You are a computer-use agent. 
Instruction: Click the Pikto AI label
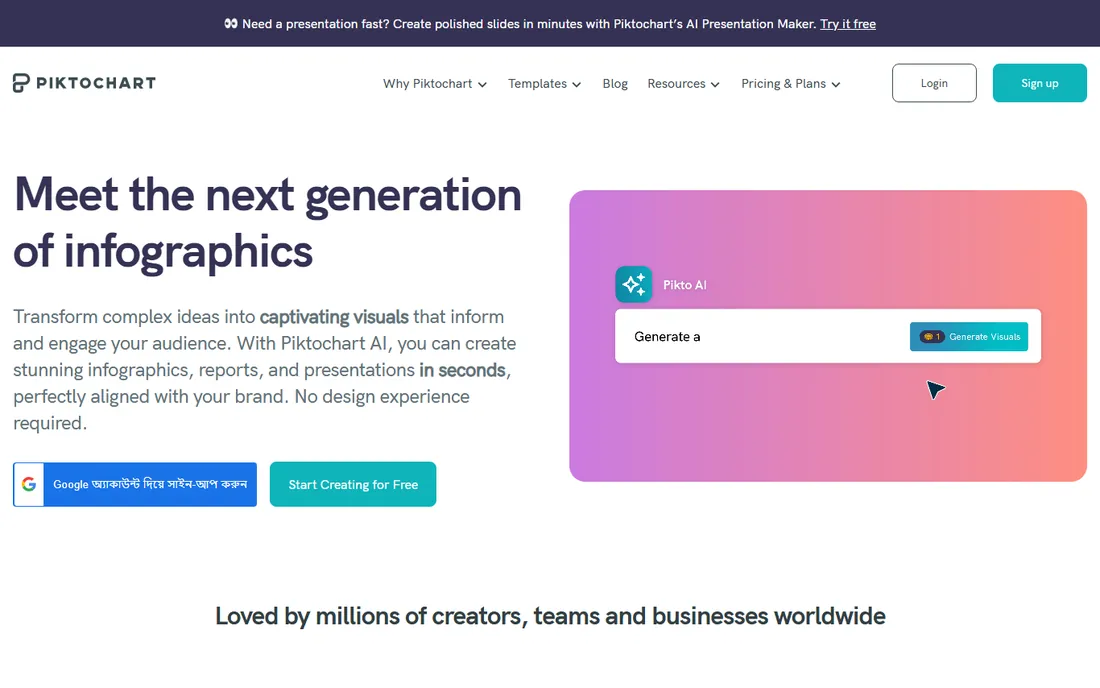point(684,285)
